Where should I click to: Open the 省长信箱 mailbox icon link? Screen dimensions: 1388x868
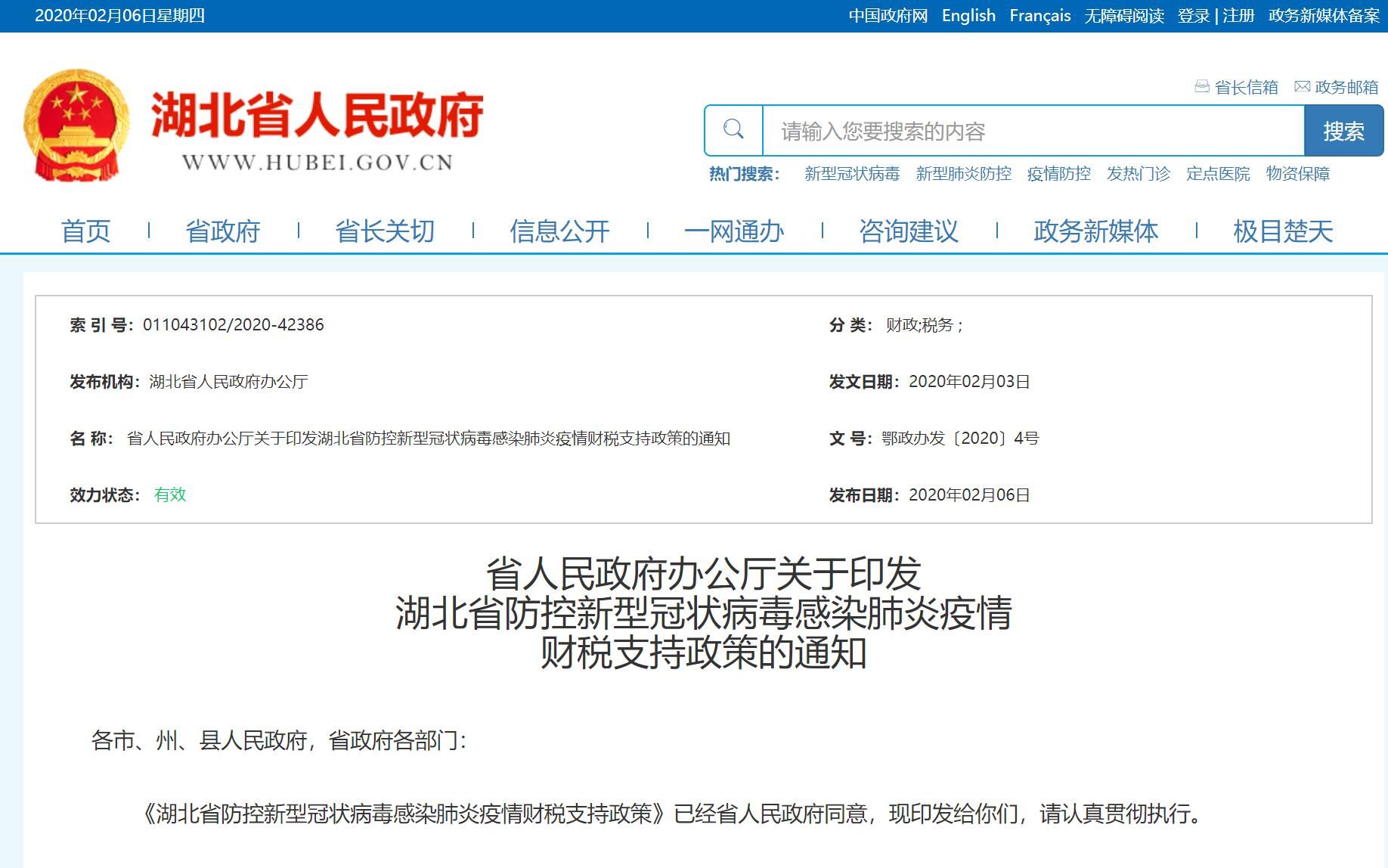pyautogui.click(x=1202, y=87)
